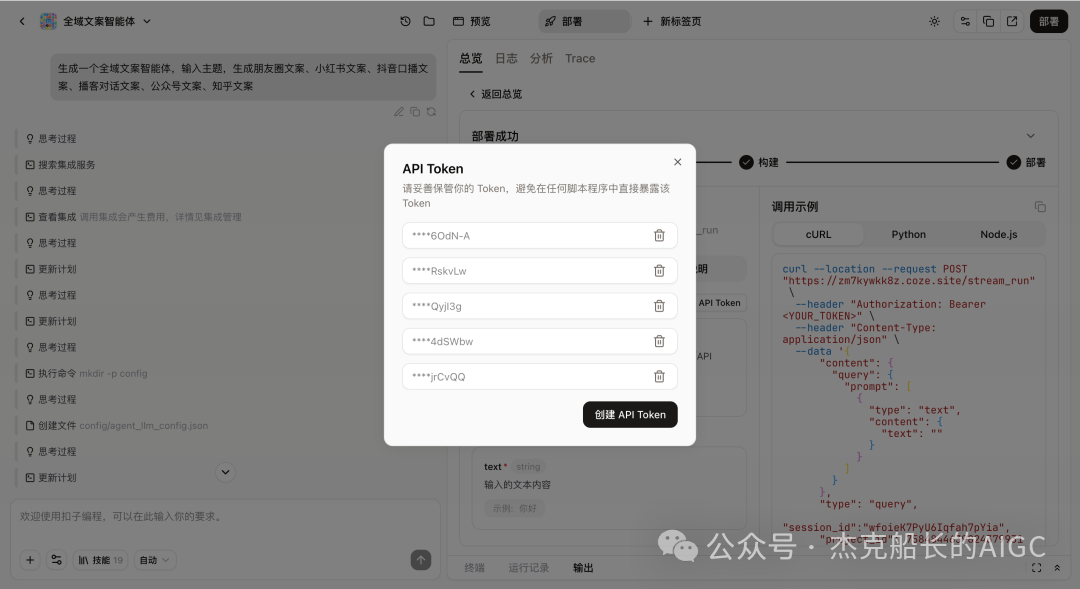
Task: Open 创建文件 config/agent_llm_config.json step
Action: 116,426
